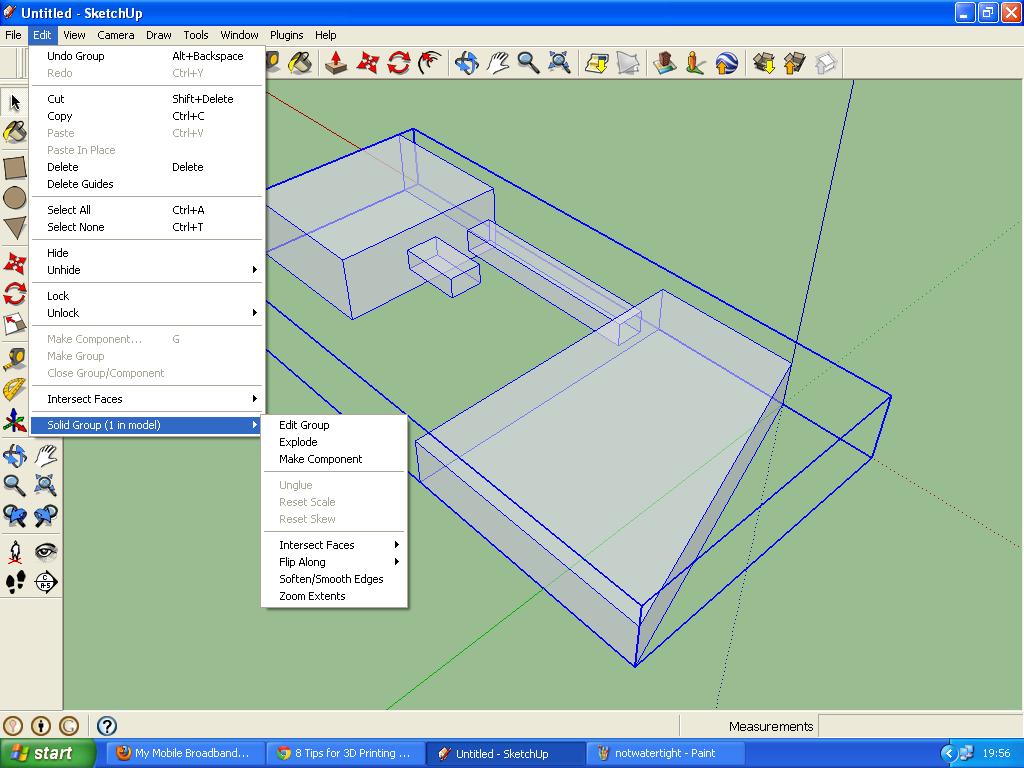
Task: Click the help question mark in status bar
Action: click(106, 726)
